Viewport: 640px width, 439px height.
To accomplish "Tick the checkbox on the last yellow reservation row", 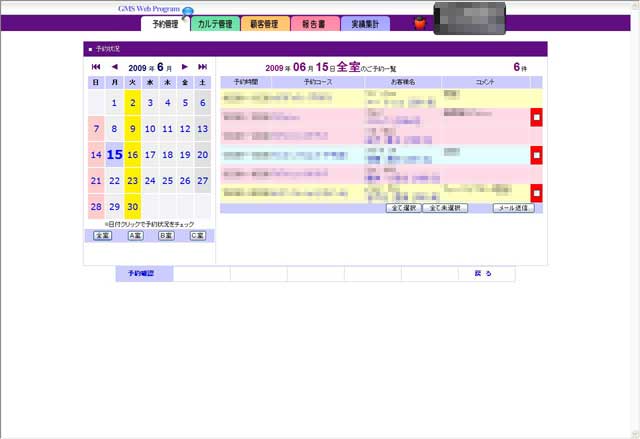I will tap(536, 193).
